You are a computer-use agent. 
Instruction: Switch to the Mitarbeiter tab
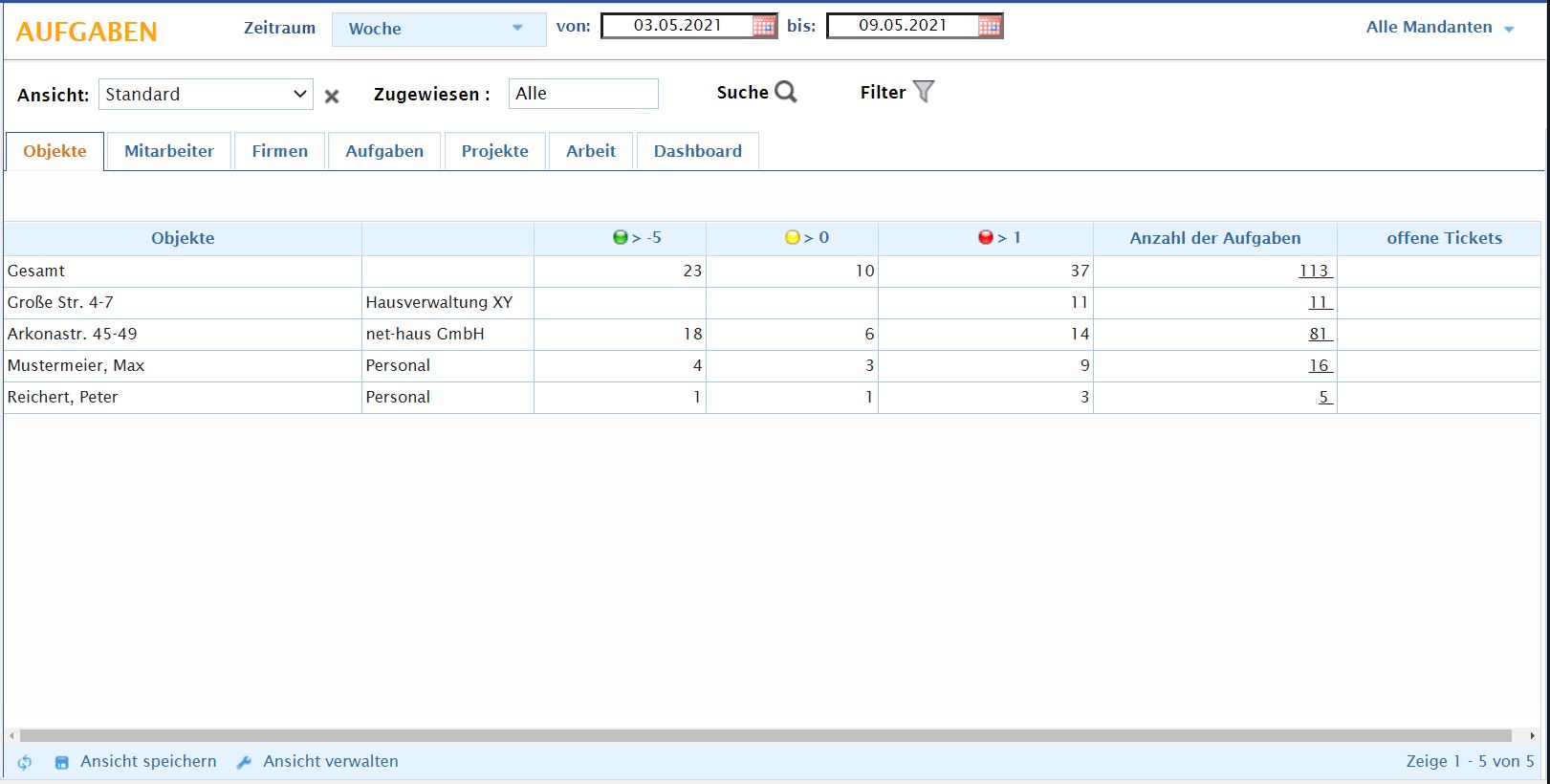point(169,151)
